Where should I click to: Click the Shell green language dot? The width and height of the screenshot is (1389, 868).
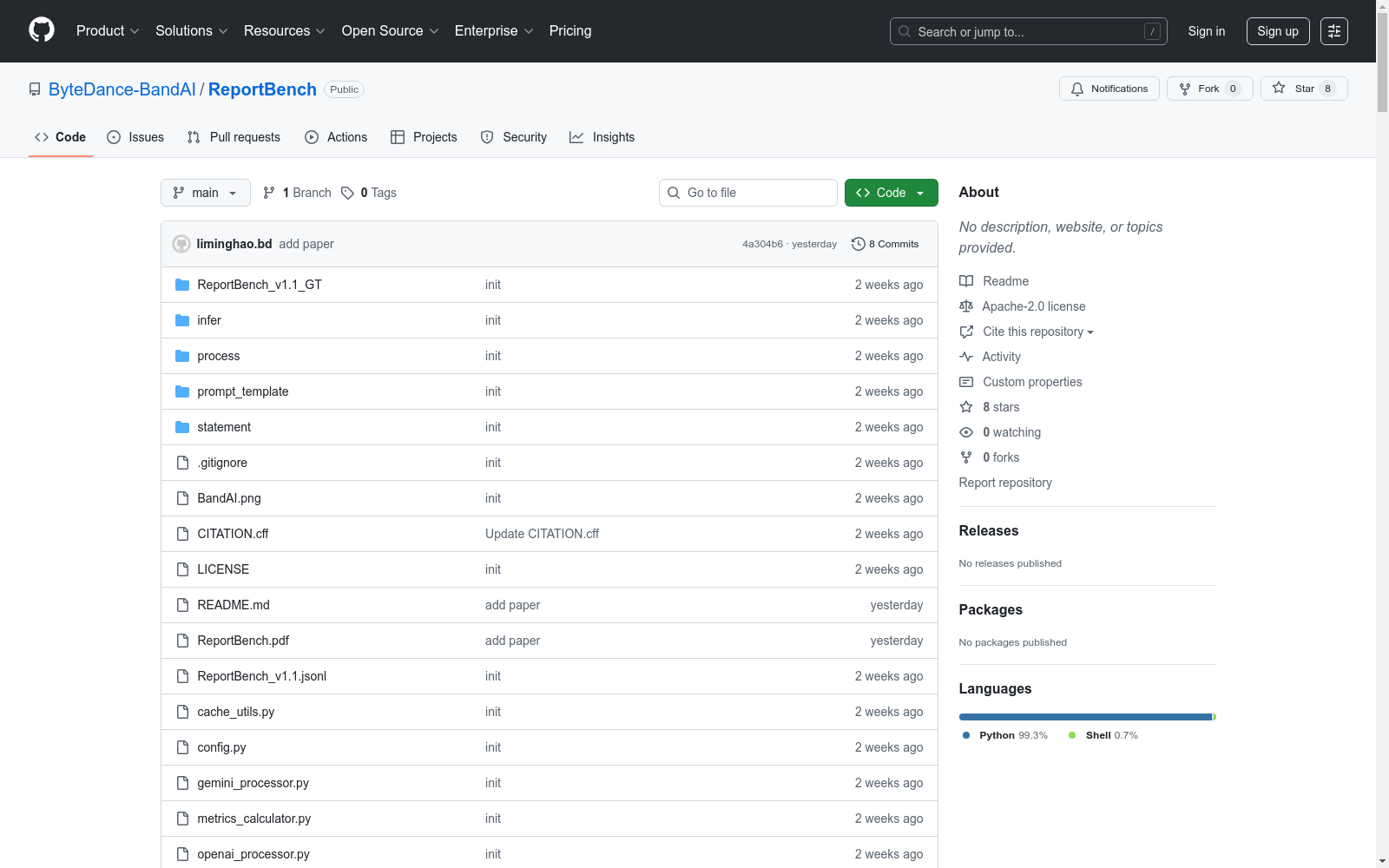pos(1072,735)
